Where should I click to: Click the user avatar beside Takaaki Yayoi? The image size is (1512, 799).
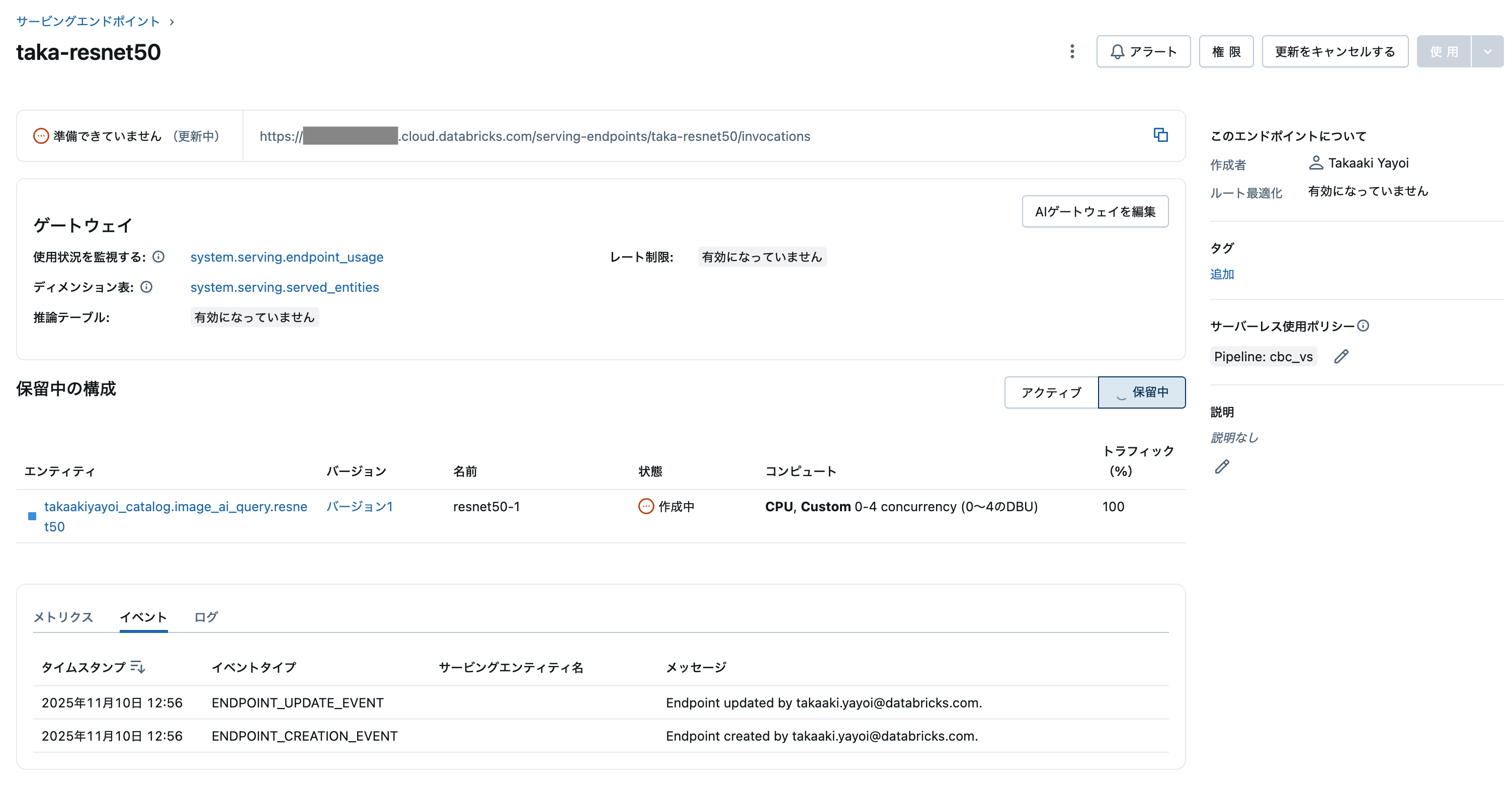pos(1315,163)
